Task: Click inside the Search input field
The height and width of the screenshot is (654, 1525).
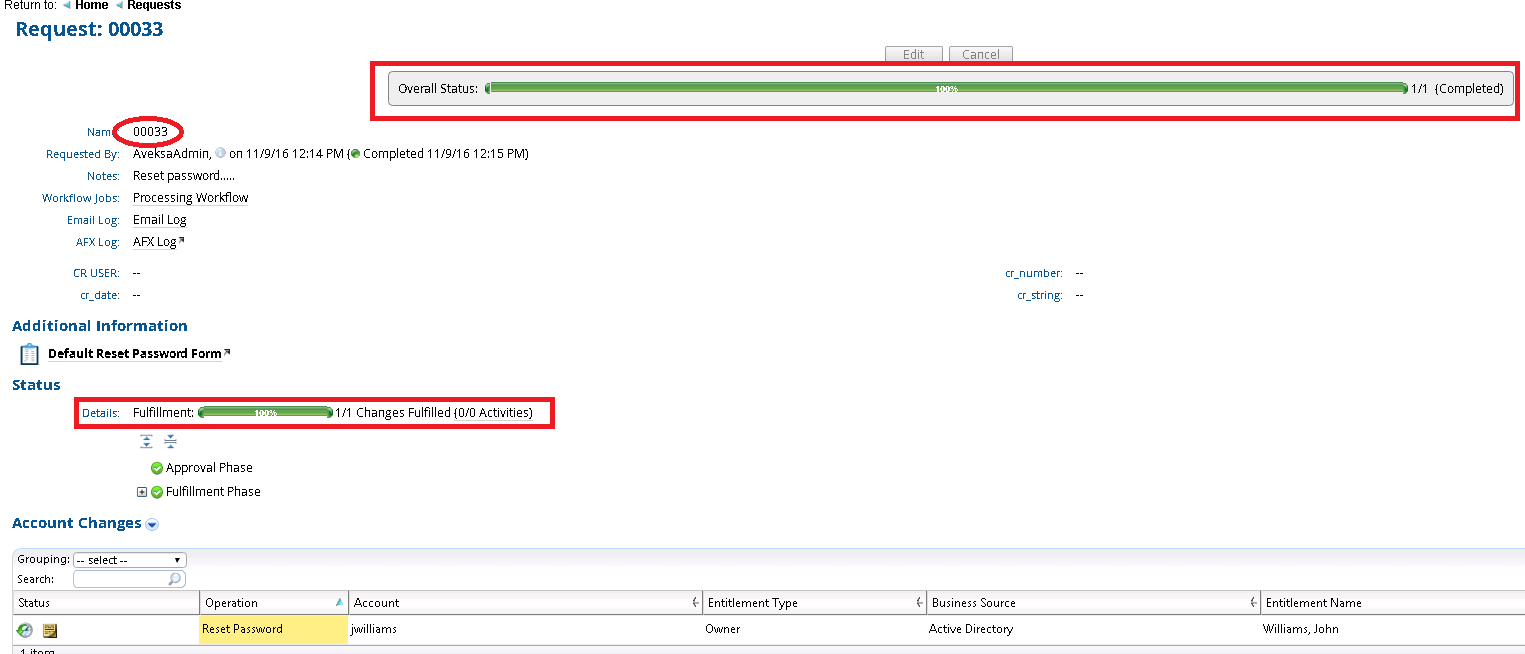Action: coord(120,579)
